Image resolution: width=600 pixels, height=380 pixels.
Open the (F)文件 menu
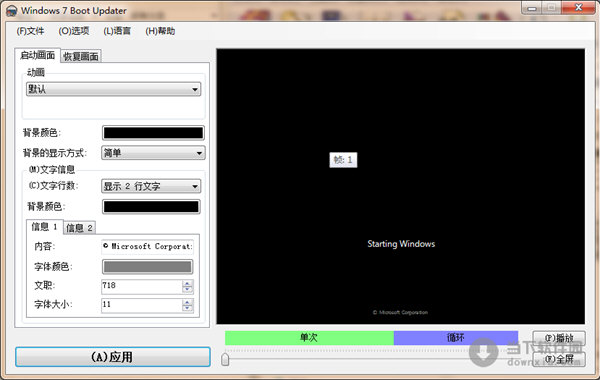click(30, 31)
